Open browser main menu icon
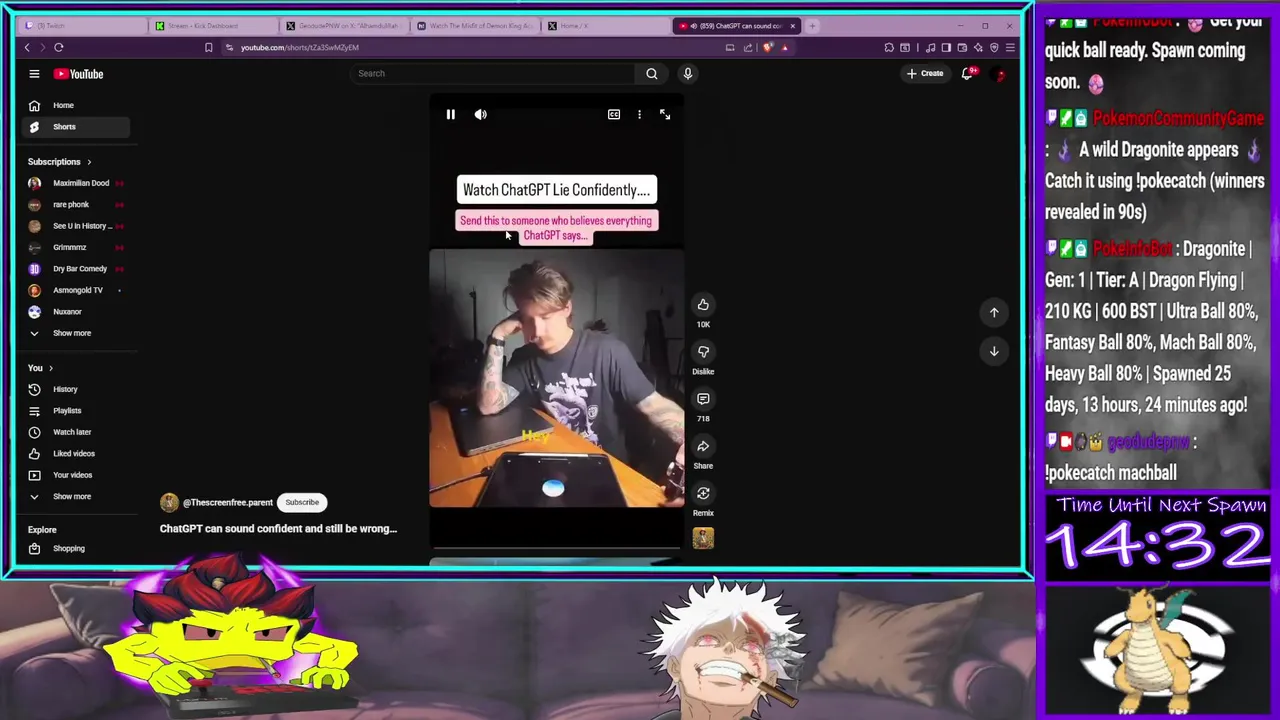 (1010, 47)
